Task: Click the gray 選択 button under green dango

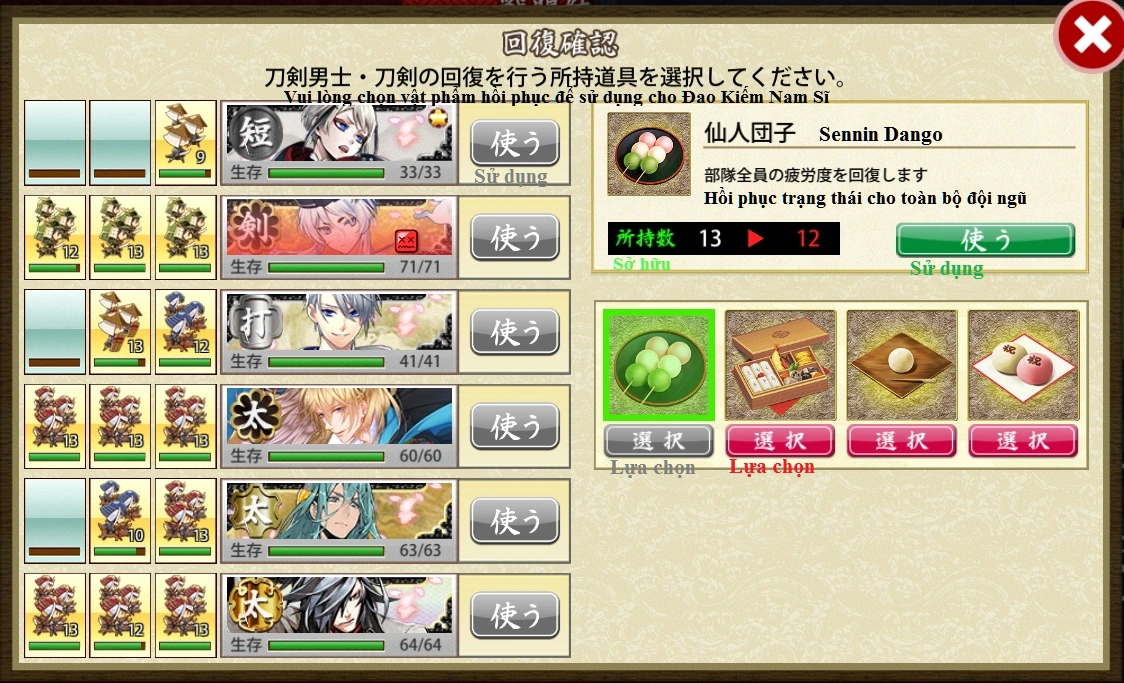Action: click(658, 441)
